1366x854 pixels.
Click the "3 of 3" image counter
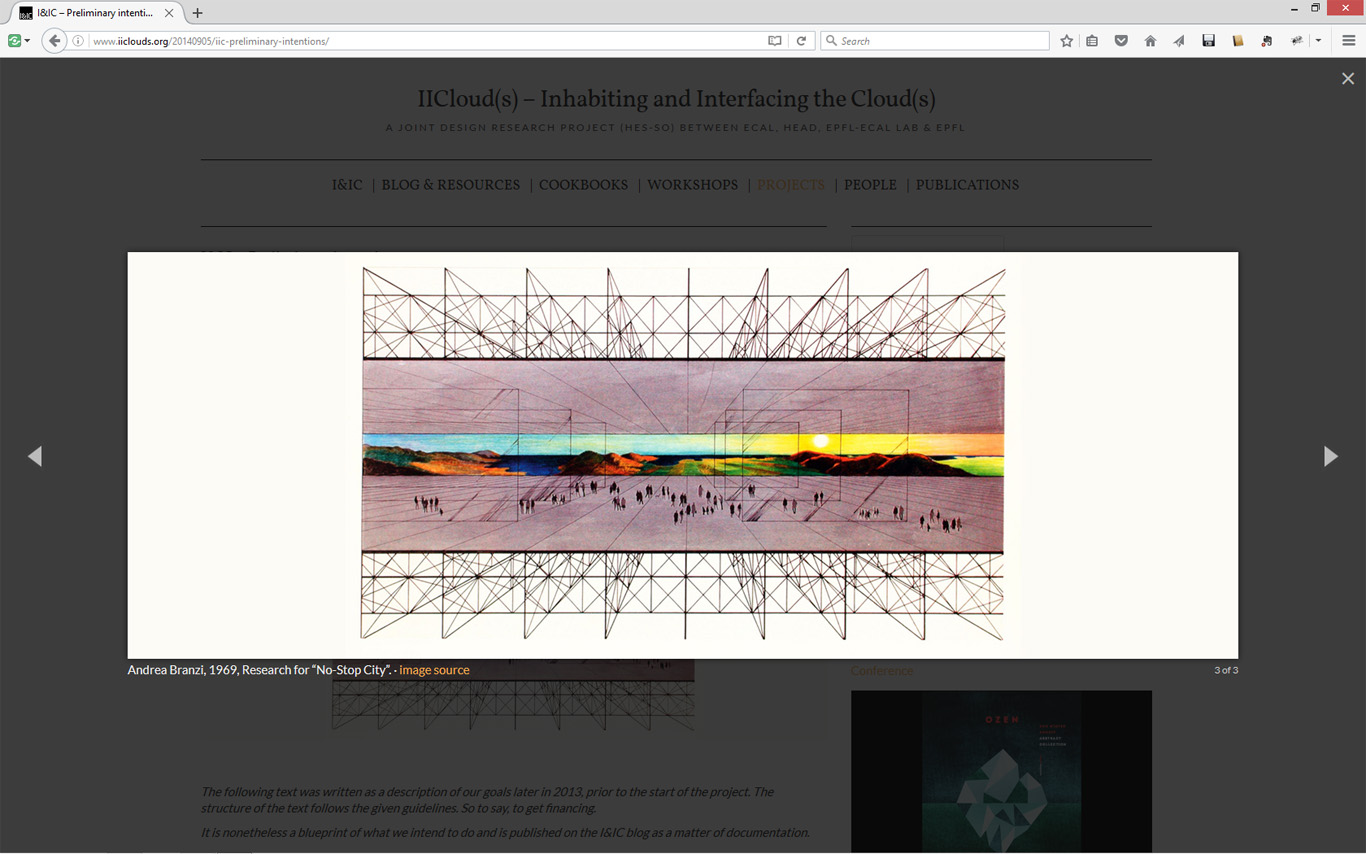pyautogui.click(x=1226, y=670)
